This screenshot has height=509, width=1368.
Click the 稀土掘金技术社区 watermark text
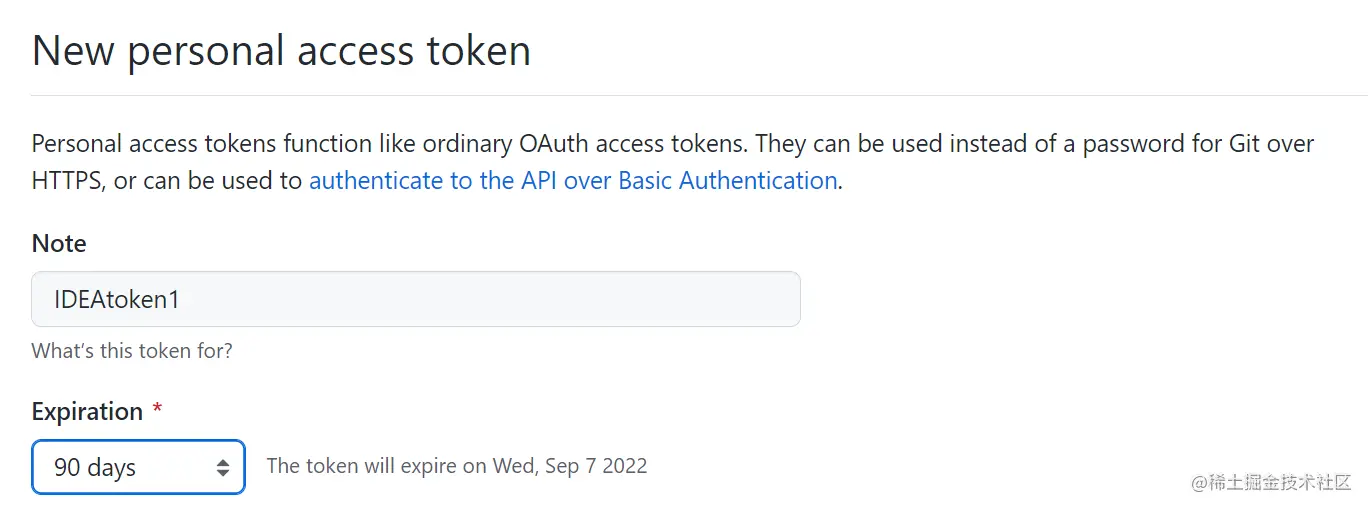(1280, 483)
